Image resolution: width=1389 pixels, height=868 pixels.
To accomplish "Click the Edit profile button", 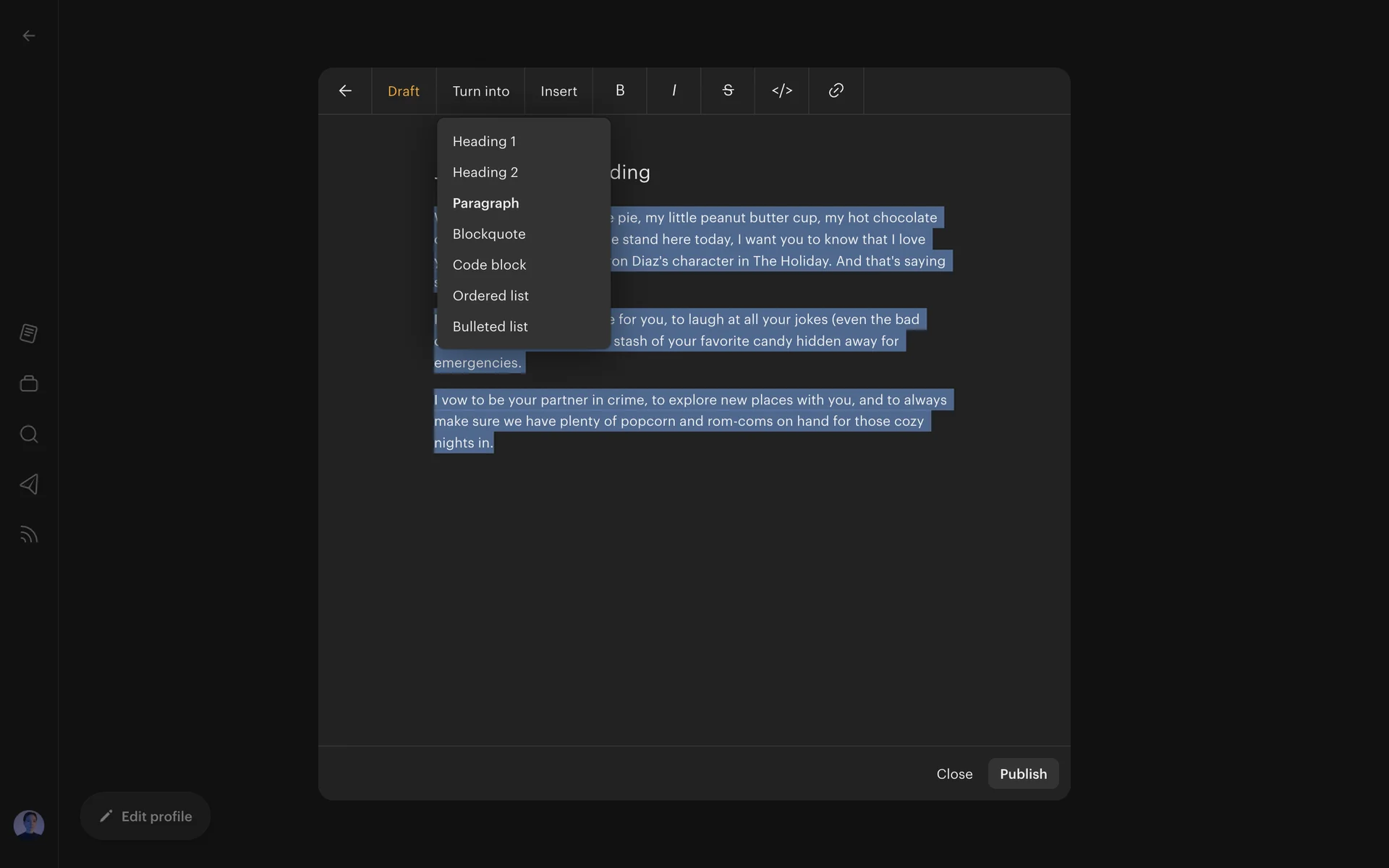I will (145, 817).
